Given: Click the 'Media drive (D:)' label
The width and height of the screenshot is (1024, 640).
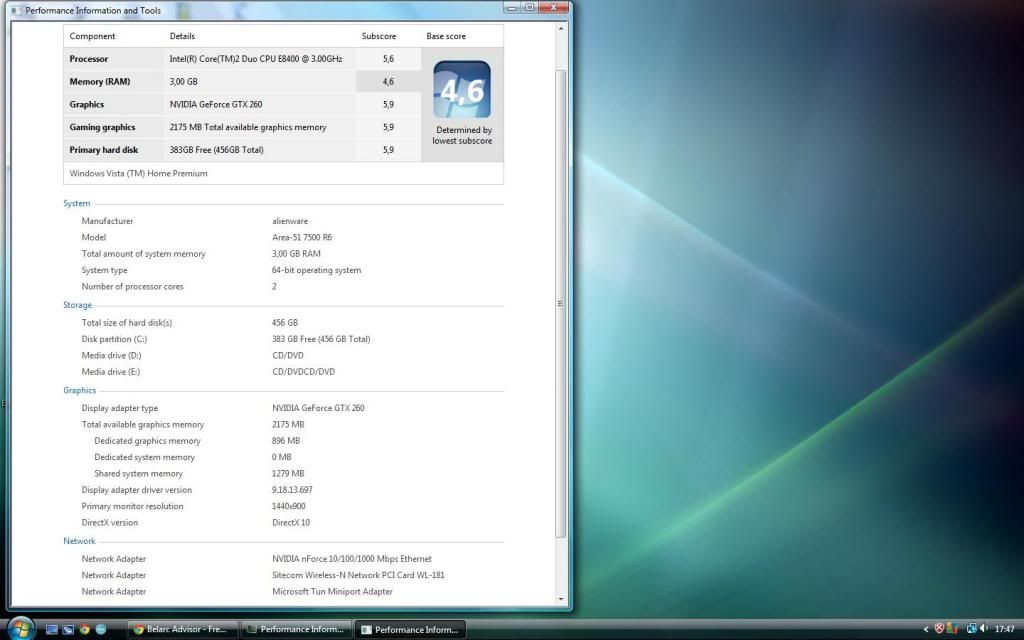Looking at the screenshot, I should pyautogui.click(x=111, y=356).
